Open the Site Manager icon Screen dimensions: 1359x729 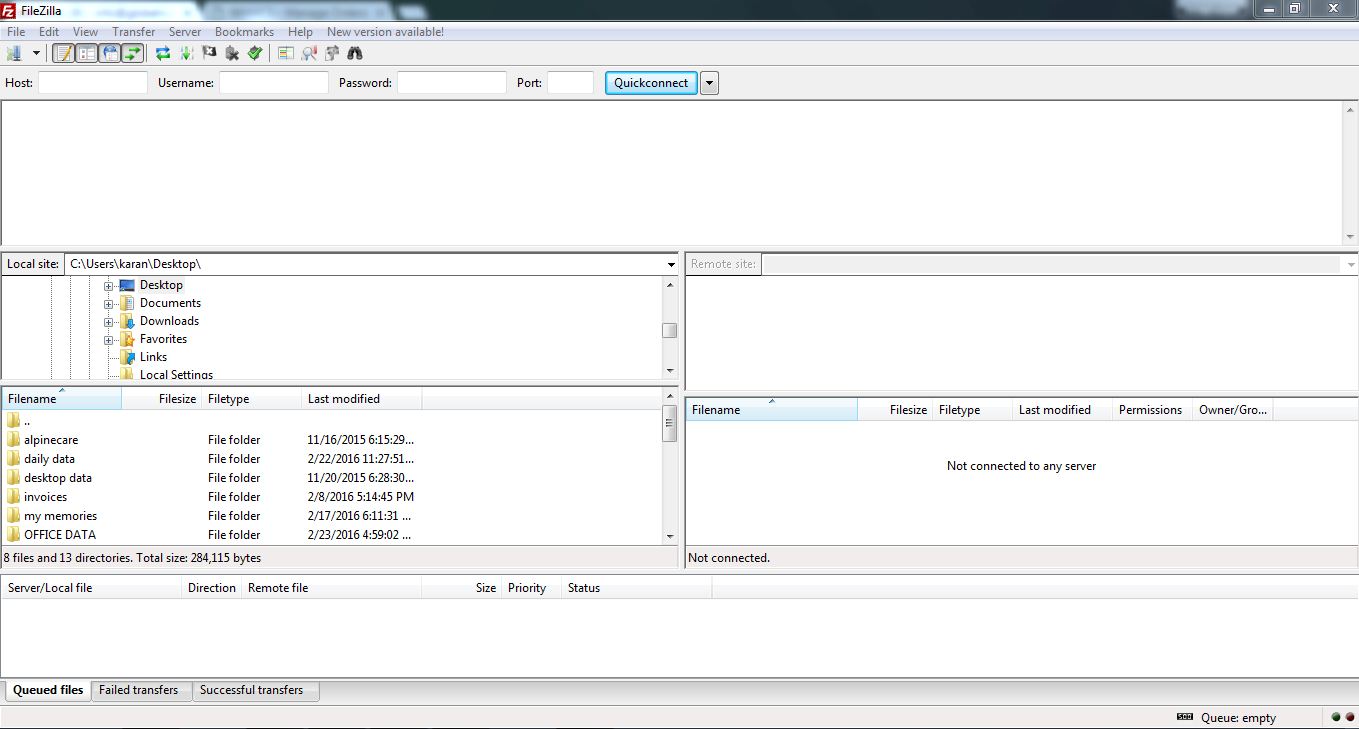14,53
